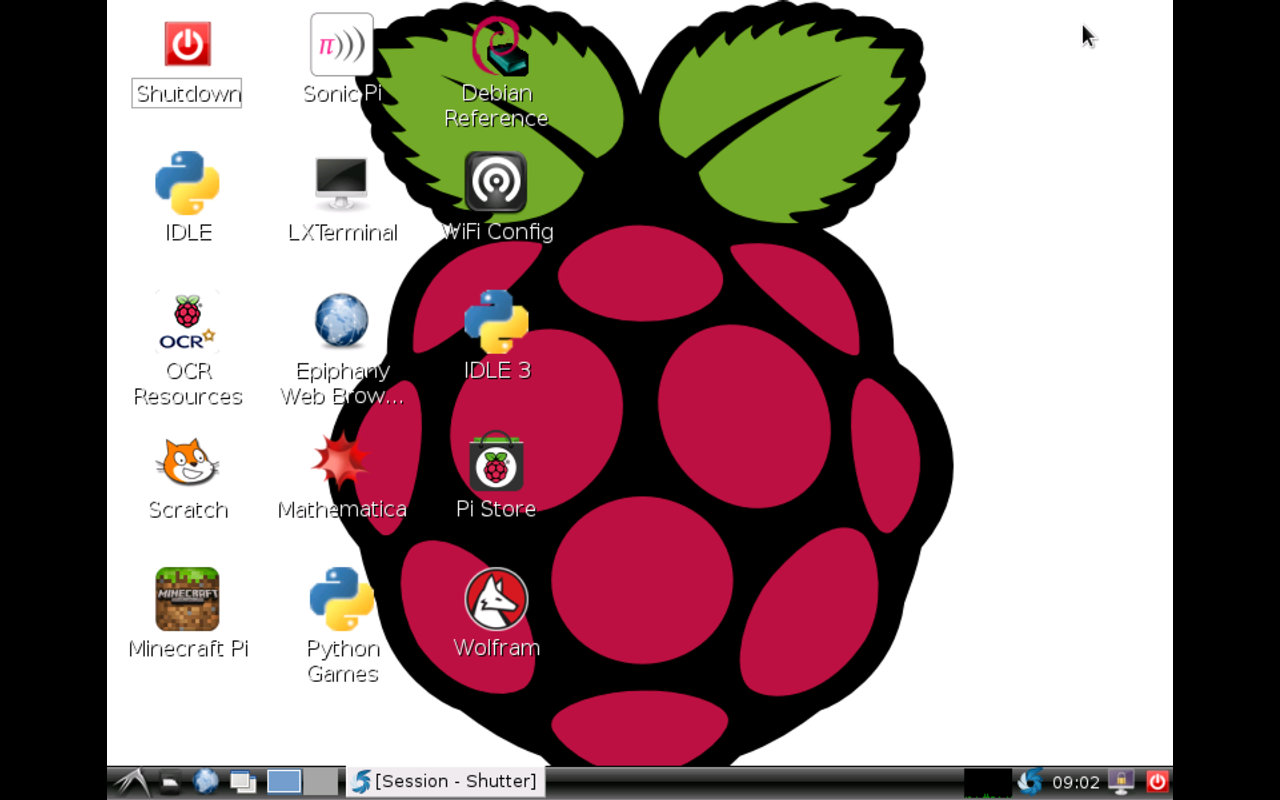This screenshot has height=800, width=1280.
Task: Click the CPU usage monitor in the tray
Action: pyautogui.click(x=988, y=782)
